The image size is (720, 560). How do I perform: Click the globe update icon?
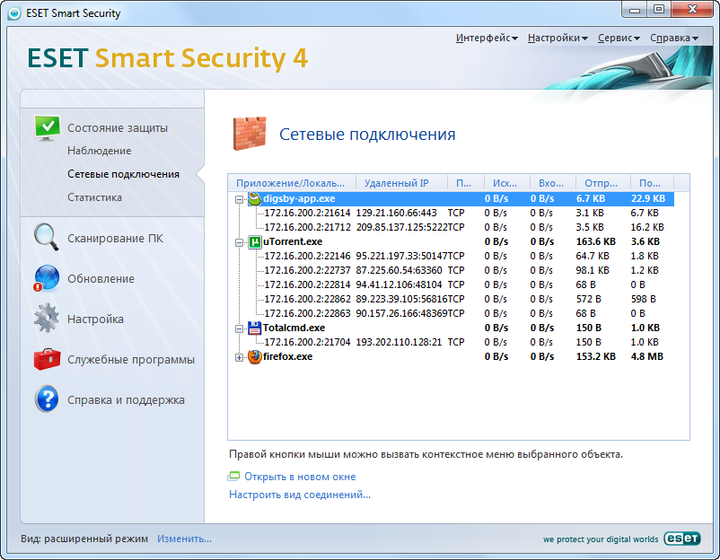click(x=46, y=278)
